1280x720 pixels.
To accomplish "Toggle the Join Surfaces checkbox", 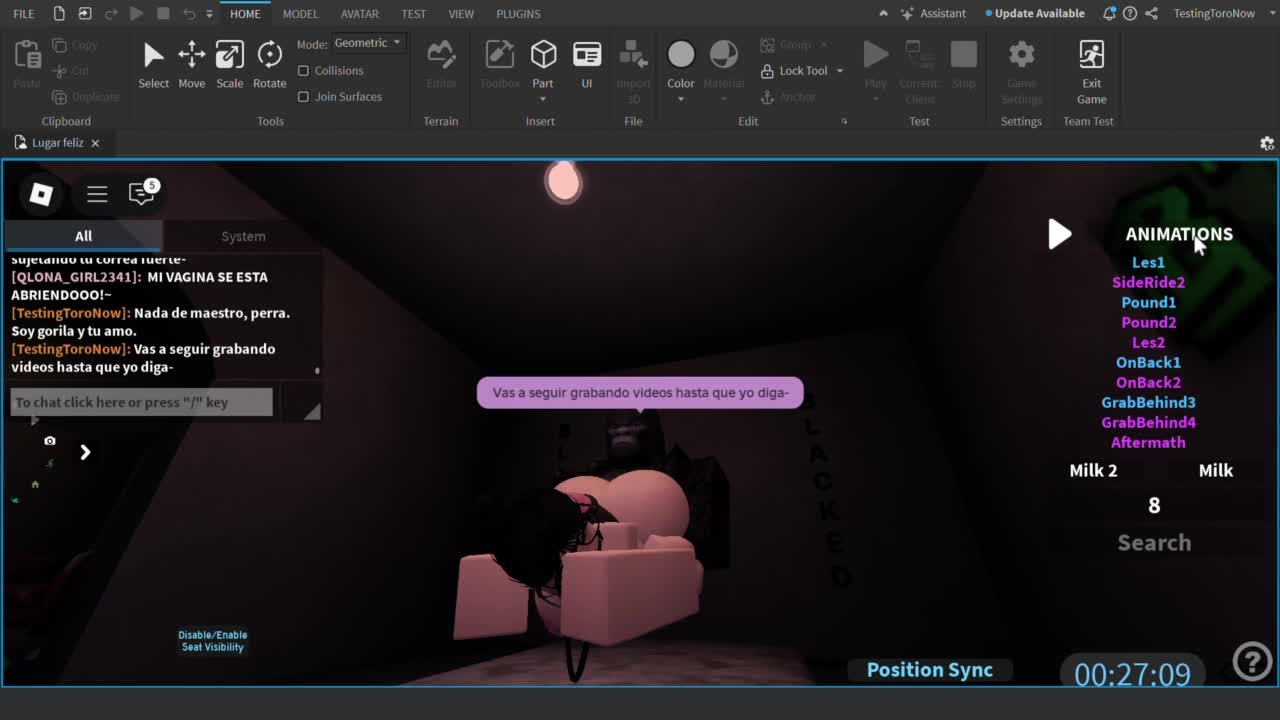I will point(304,97).
